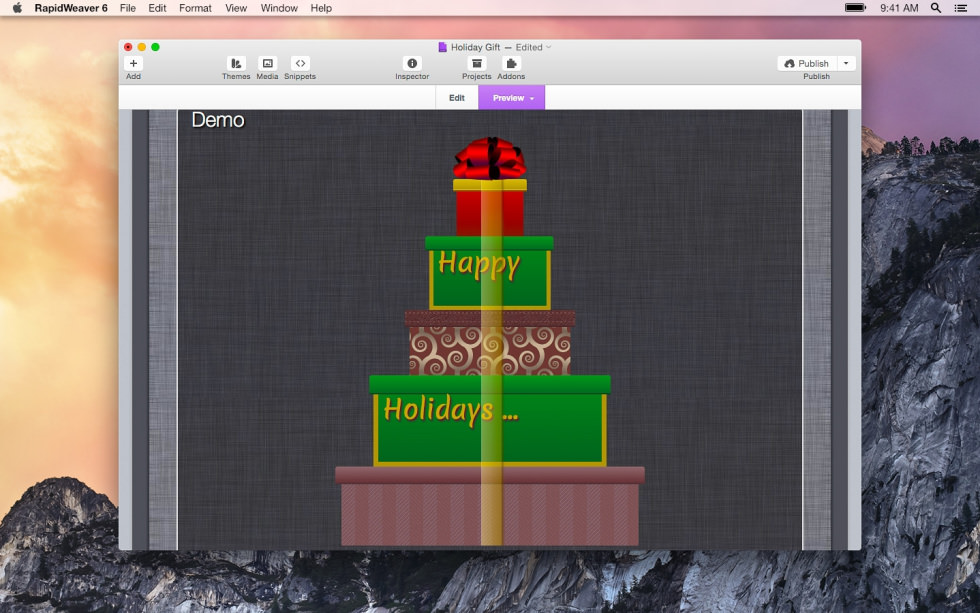Click the Demo site title
The width and height of the screenshot is (980, 613).
pos(218,119)
